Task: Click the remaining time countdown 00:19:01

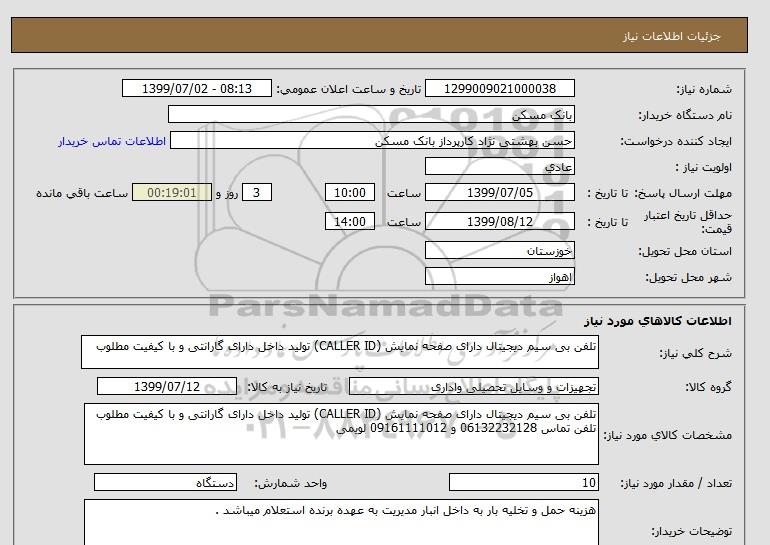Action: tap(171, 193)
